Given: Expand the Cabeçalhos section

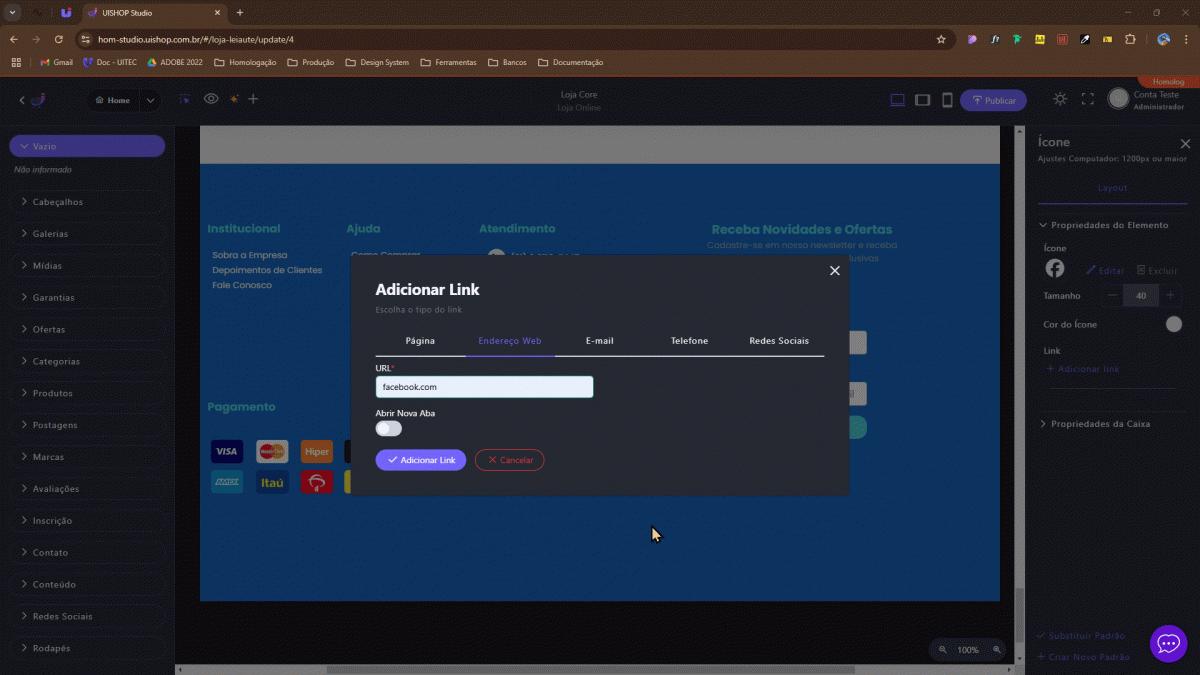Looking at the screenshot, I should point(58,202).
